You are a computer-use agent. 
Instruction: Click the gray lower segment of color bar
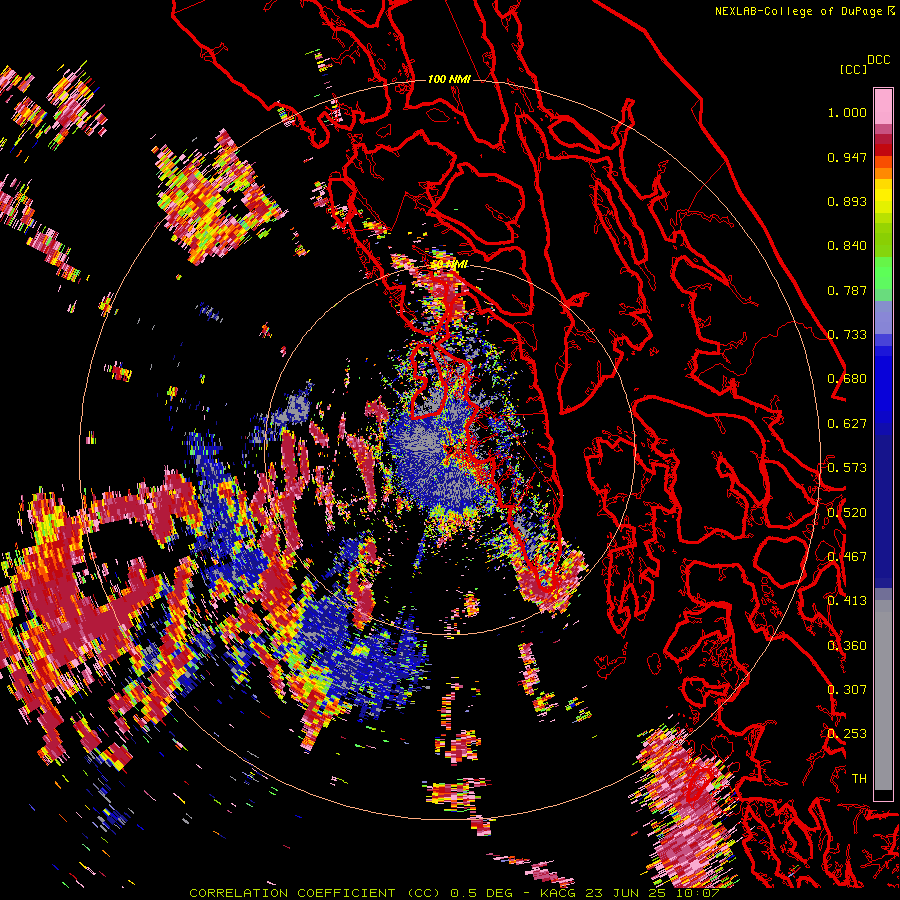click(x=883, y=695)
